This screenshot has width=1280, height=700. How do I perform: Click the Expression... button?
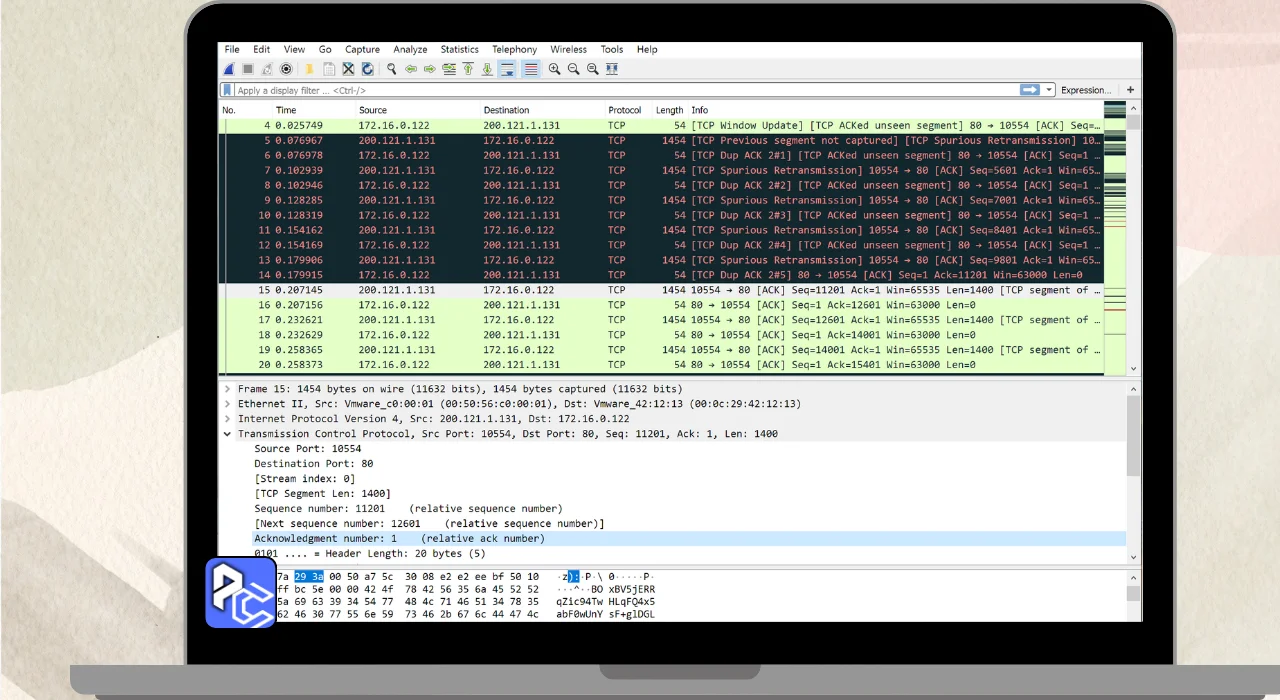coord(1085,90)
